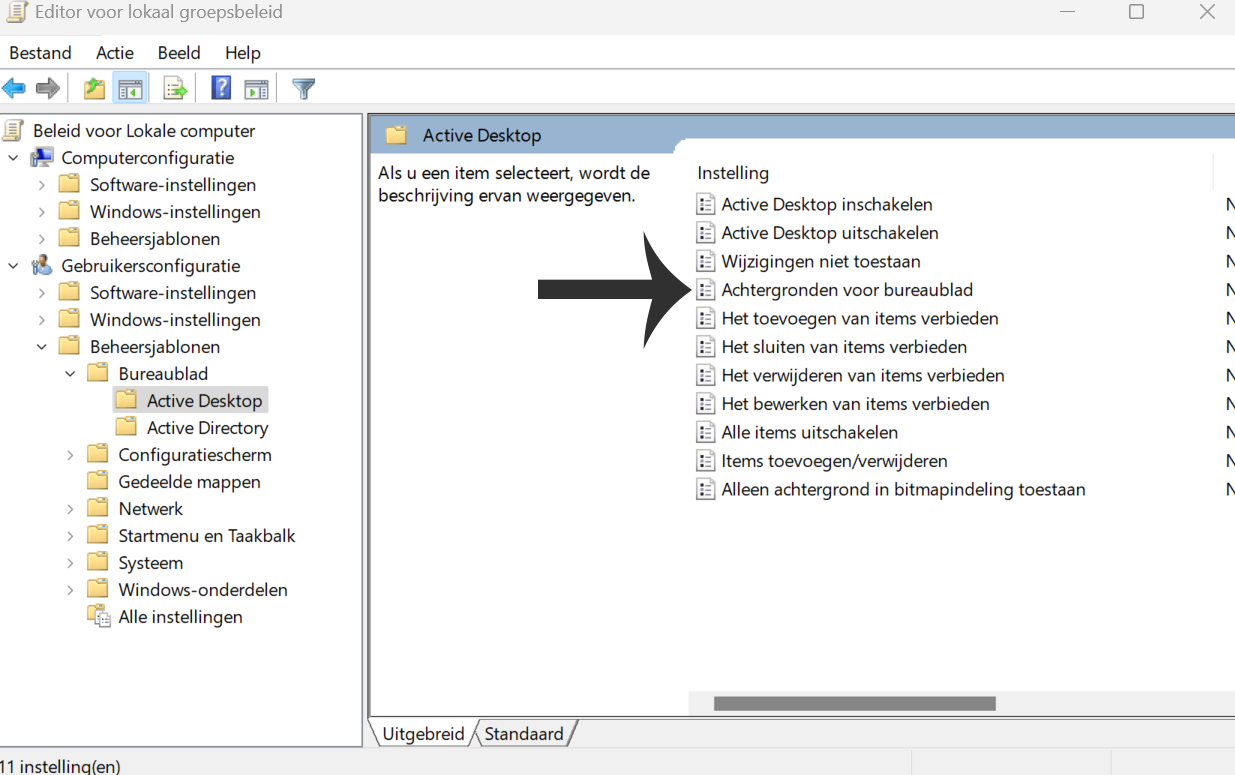Expand Software-instellingen under Gebruikersconfiguratie
The height and width of the screenshot is (775, 1235).
(41, 293)
